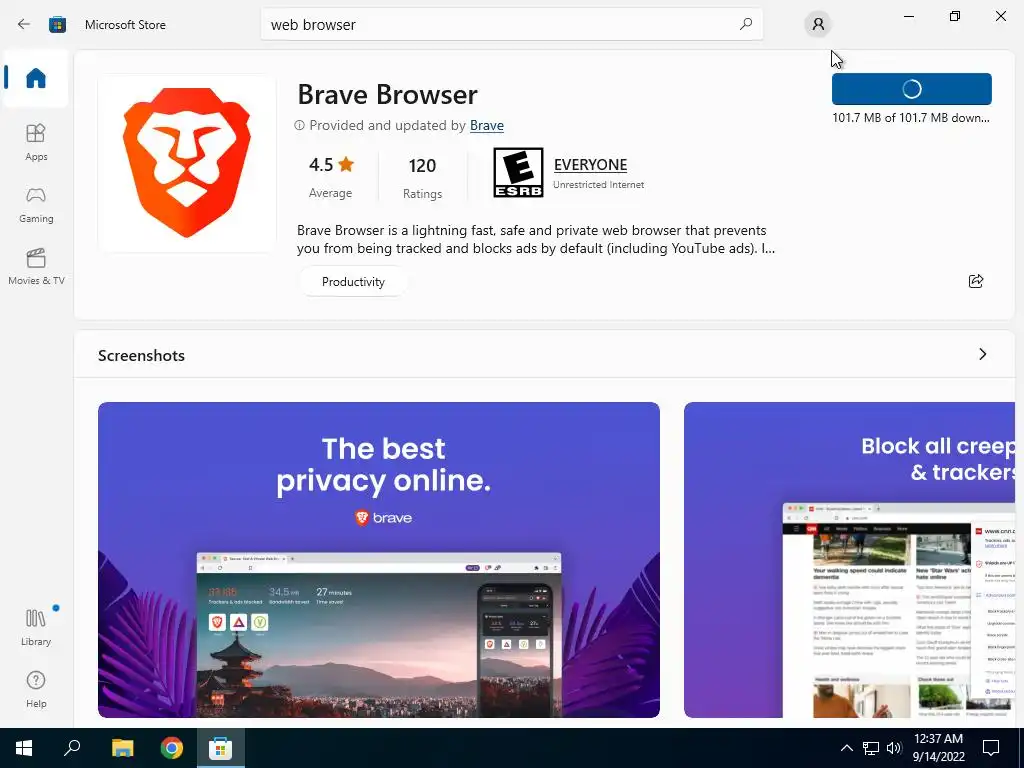This screenshot has width=1024, height=768.
Task: Open Movies & TV section
Action: tap(36, 266)
